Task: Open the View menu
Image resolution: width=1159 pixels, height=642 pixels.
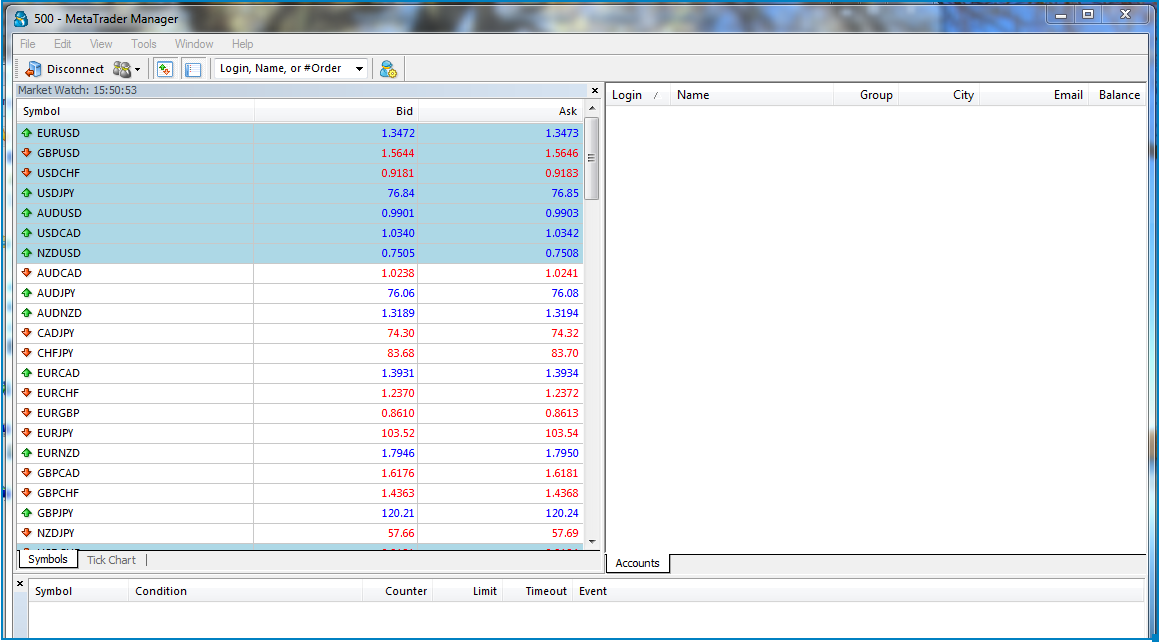Action: point(101,44)
